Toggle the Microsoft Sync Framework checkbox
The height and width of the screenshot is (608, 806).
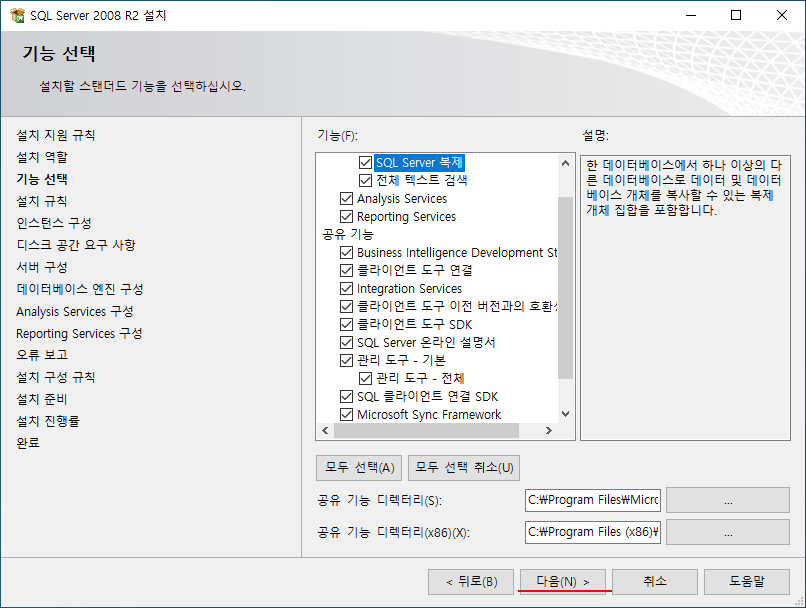point(346,414)
